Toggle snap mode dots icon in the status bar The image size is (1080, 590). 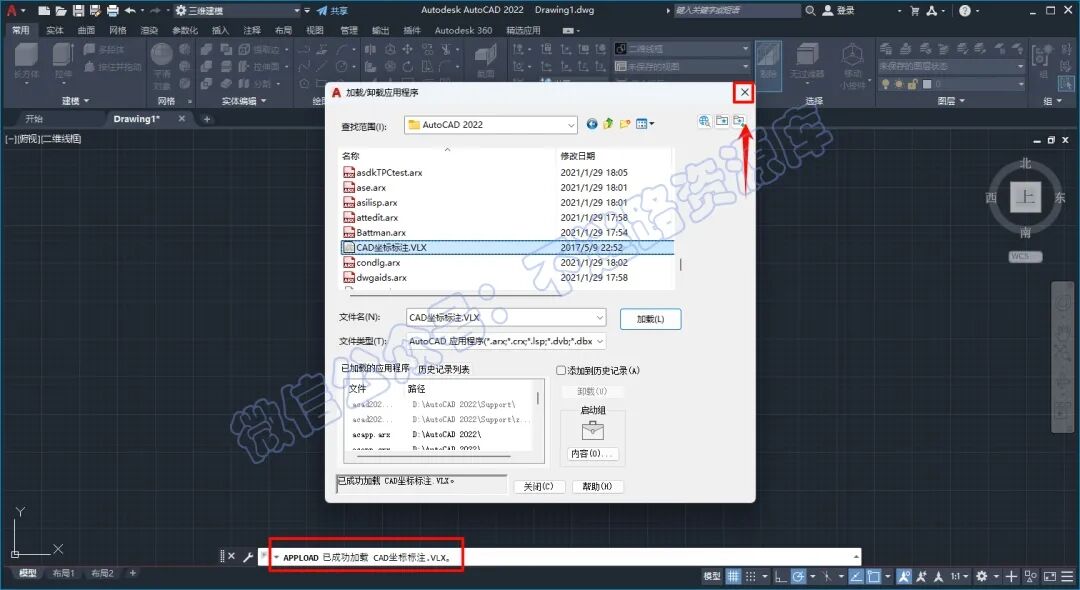751,576
